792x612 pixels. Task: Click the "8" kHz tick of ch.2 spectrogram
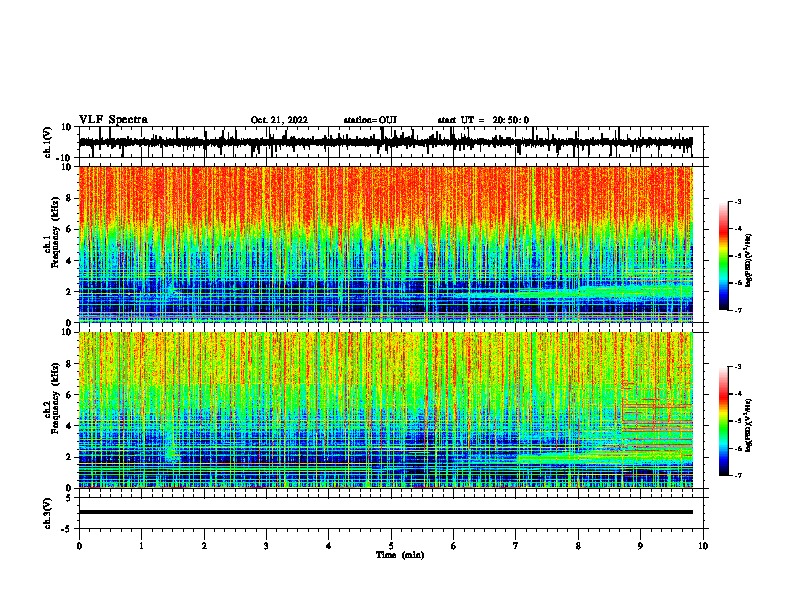coord(69,364)
